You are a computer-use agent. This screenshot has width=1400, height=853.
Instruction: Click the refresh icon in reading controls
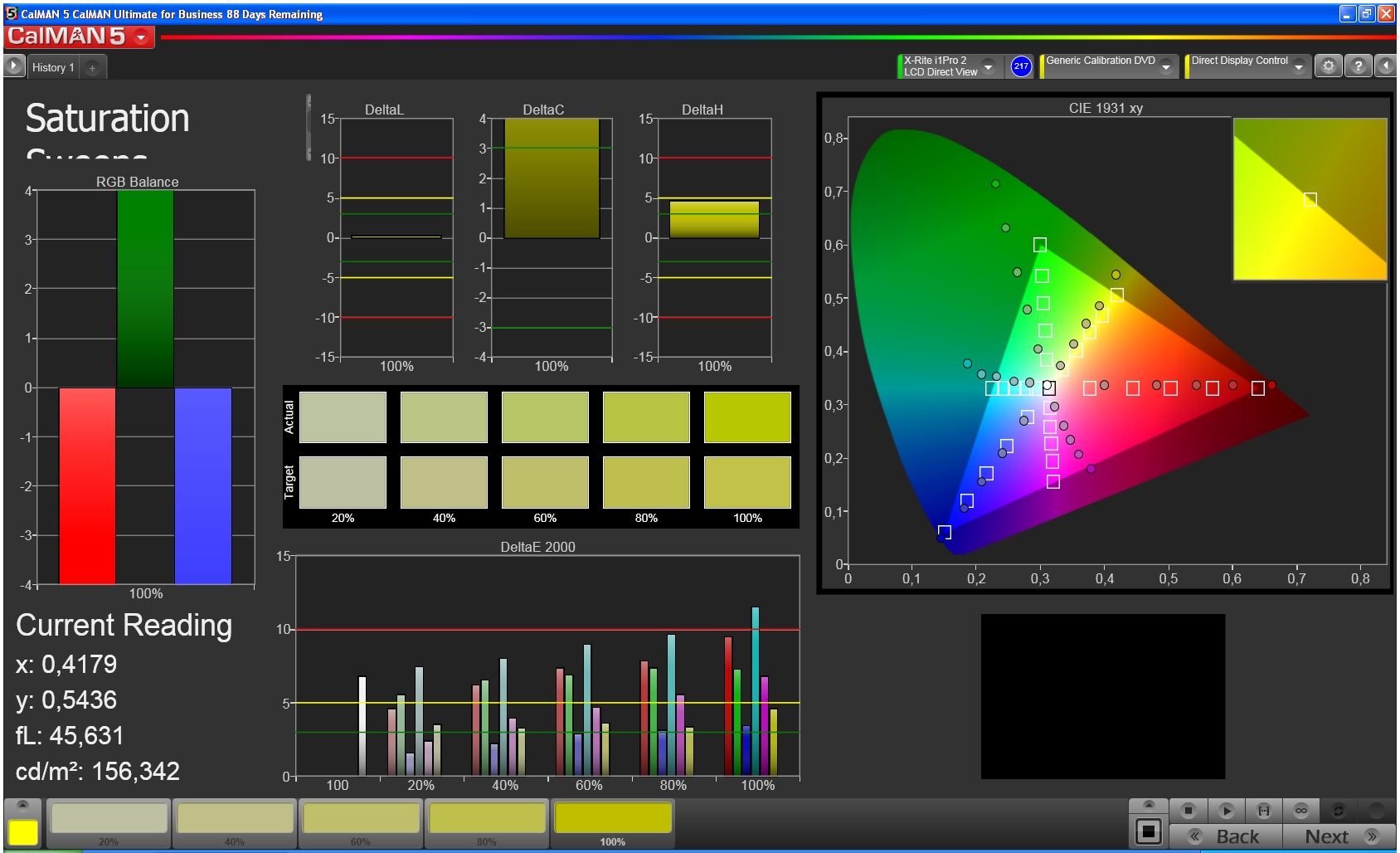[x=1338, y=810]
